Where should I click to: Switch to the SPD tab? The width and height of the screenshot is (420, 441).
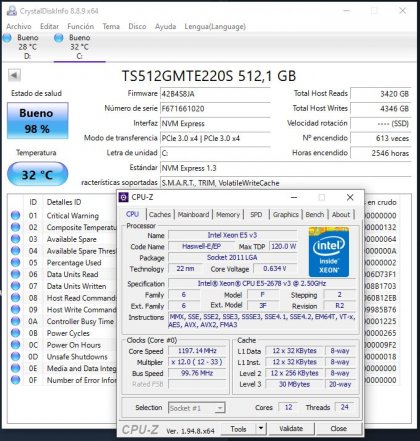point(256,214)
